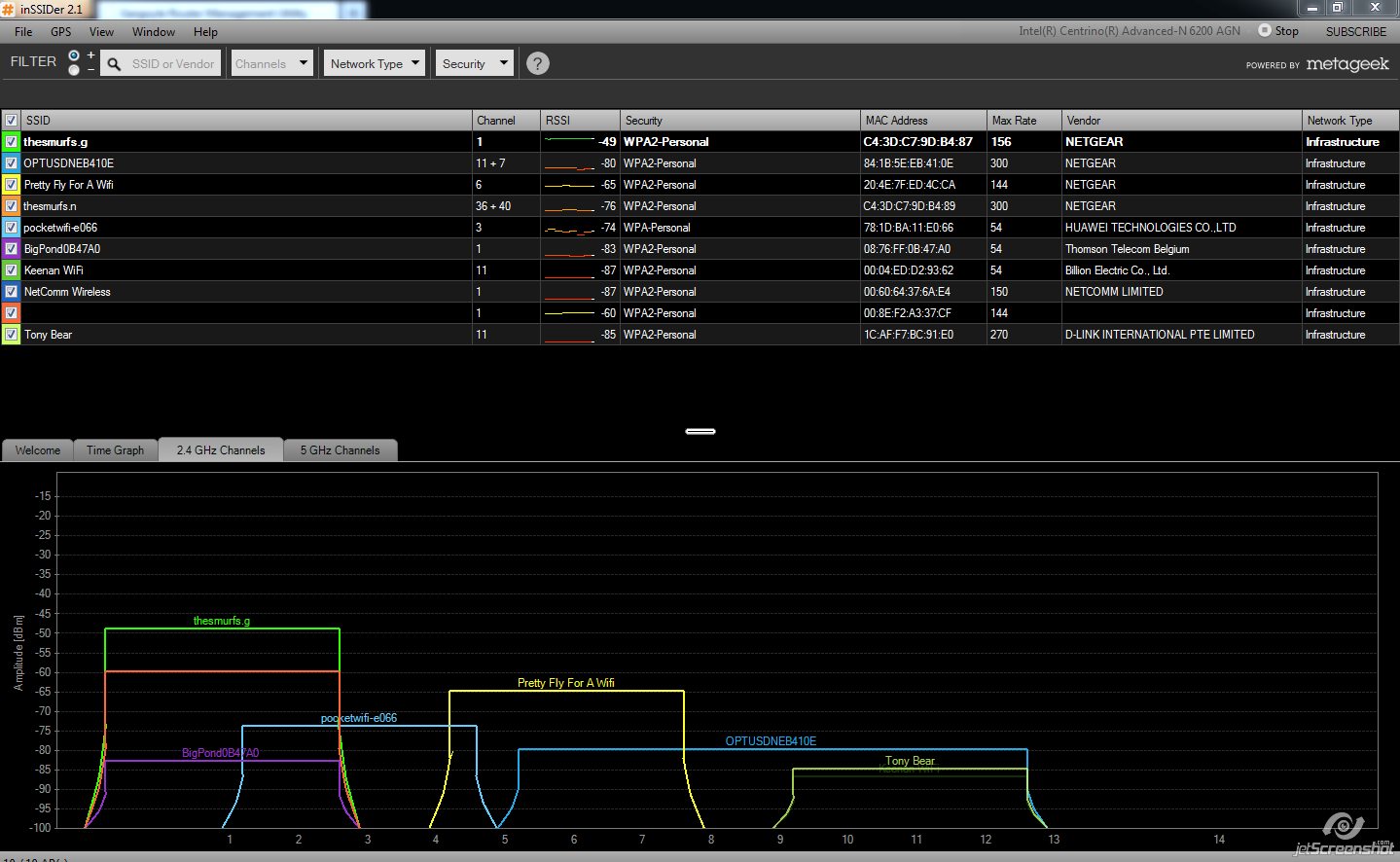Uncheck the Pretty Fly For A Wifi checkbox
Screen dimensions: 1400x862
tap(11, 185)
